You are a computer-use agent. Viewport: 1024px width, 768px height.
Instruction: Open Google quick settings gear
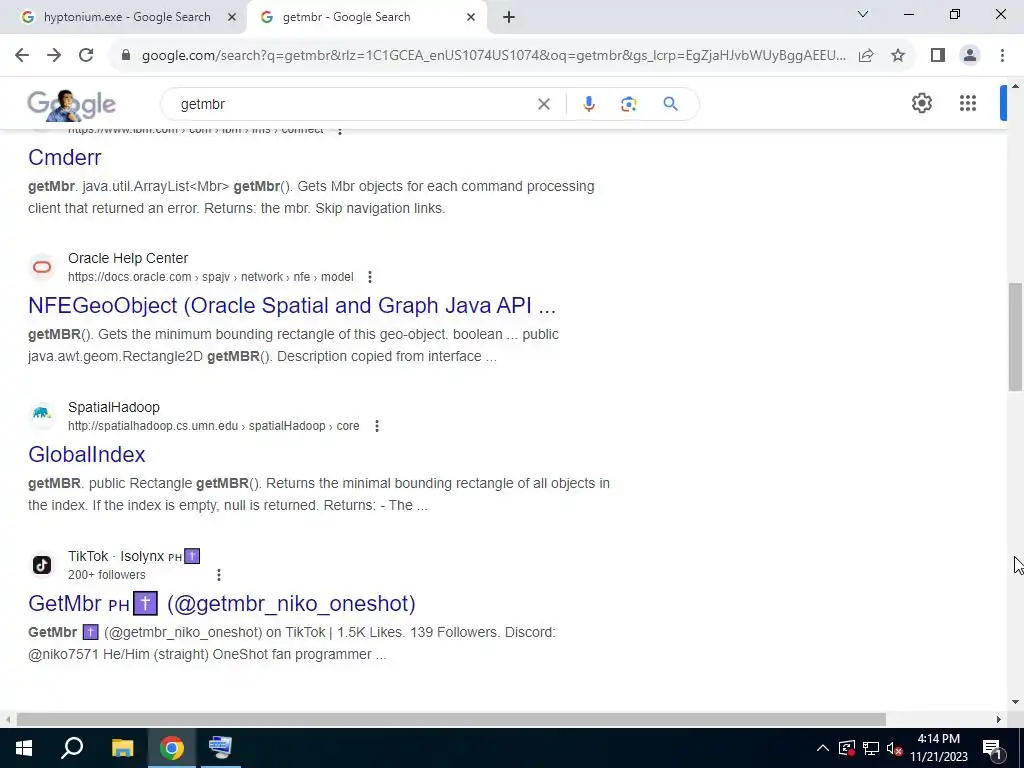point(921,103)
